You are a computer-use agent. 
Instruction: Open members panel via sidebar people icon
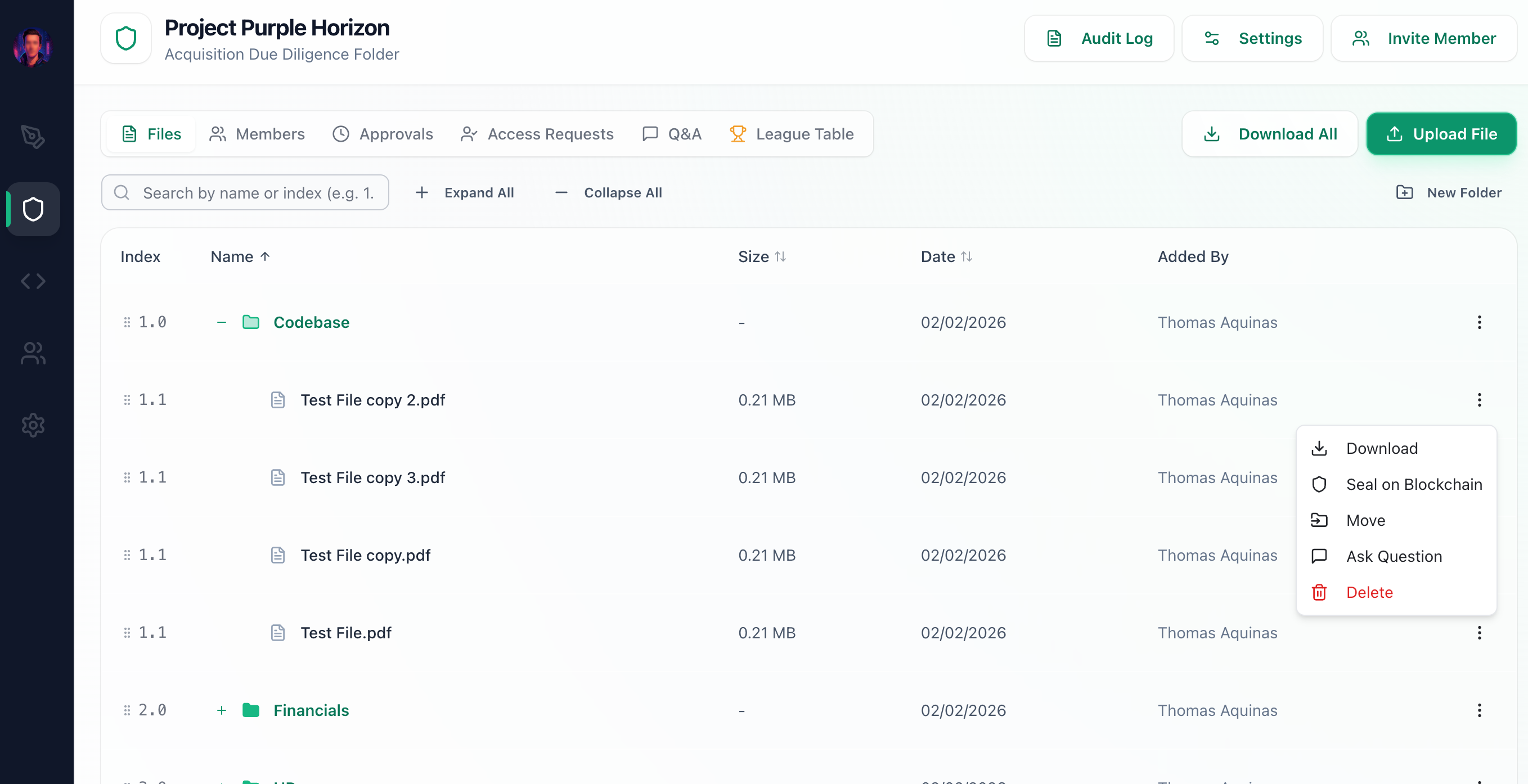(33, 353)
